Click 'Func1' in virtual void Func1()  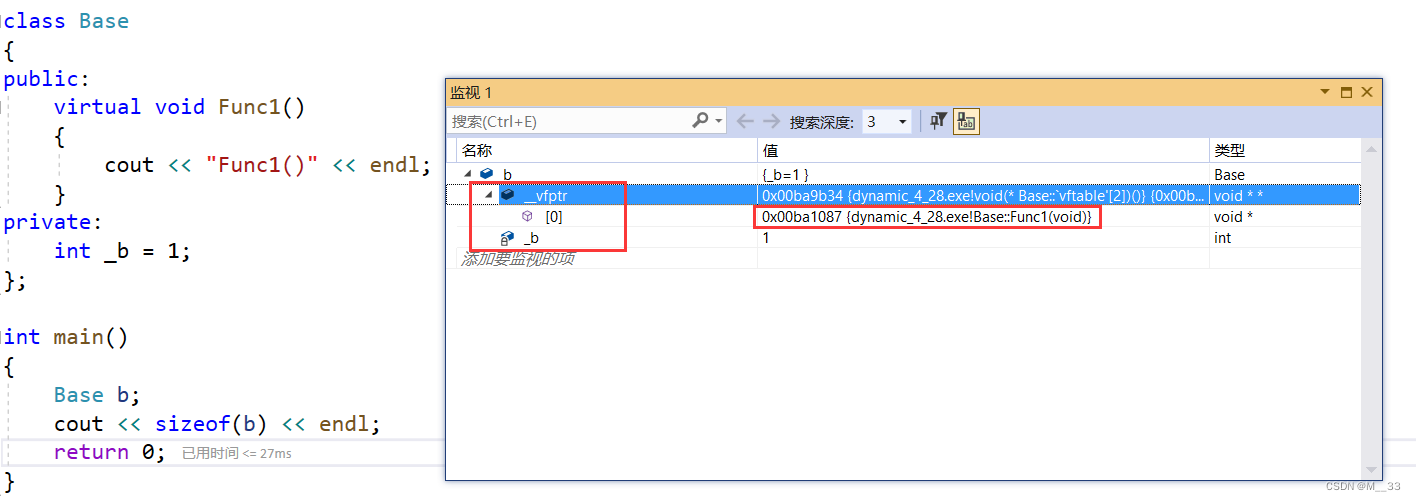[x=250, y=107]
